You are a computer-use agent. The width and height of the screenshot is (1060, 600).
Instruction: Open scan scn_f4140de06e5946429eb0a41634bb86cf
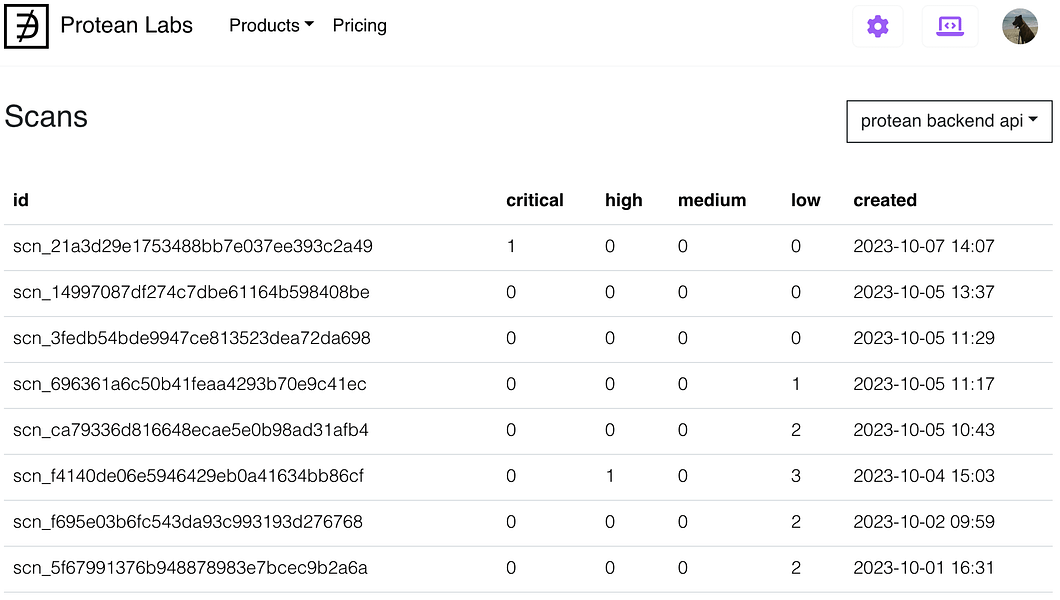coord(188,476)
